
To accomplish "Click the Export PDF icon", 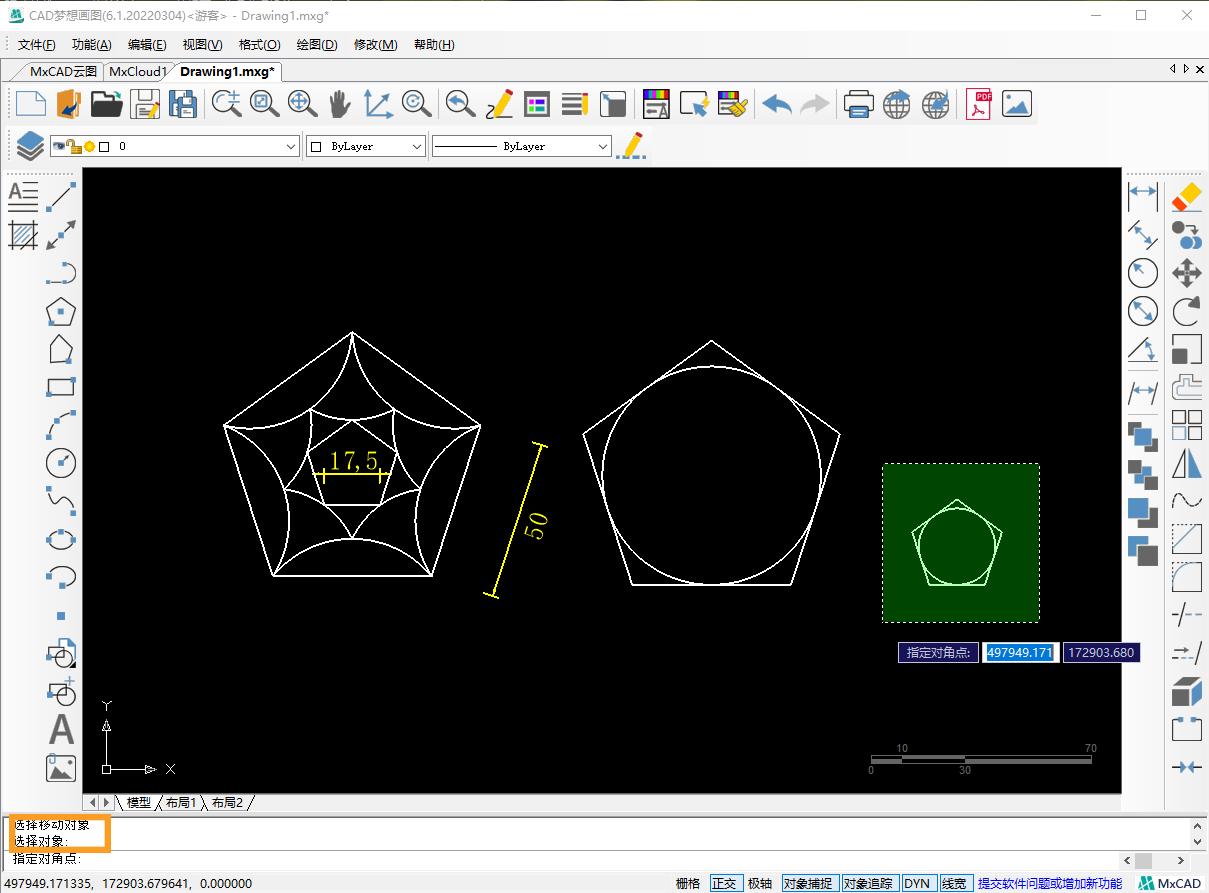I will [978, 104].
